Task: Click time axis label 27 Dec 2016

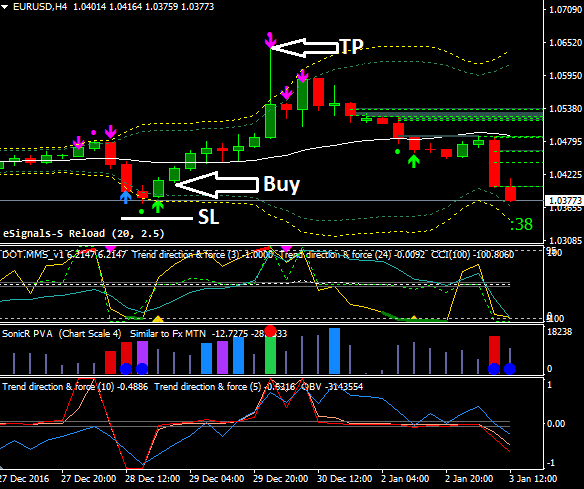Action: click(x=24, y=479)
